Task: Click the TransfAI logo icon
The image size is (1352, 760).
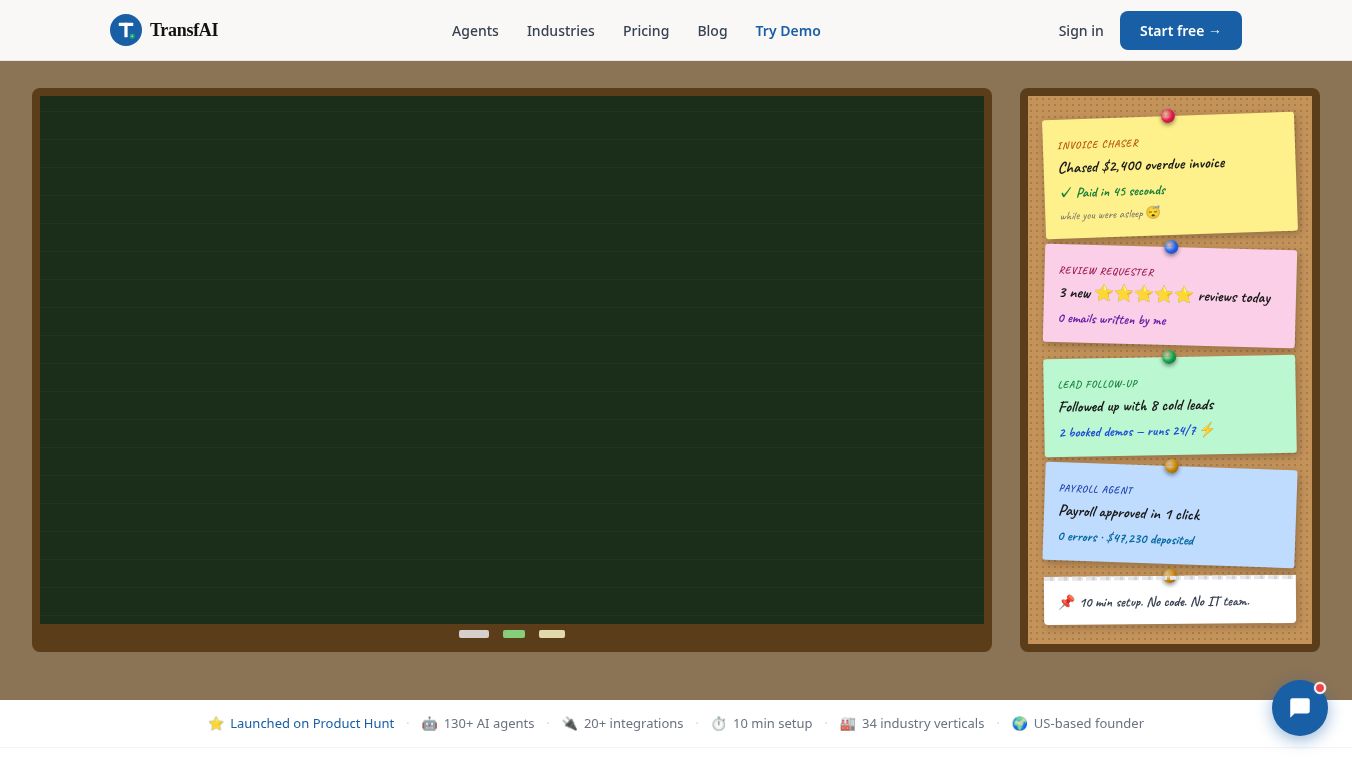Action: 126,30
